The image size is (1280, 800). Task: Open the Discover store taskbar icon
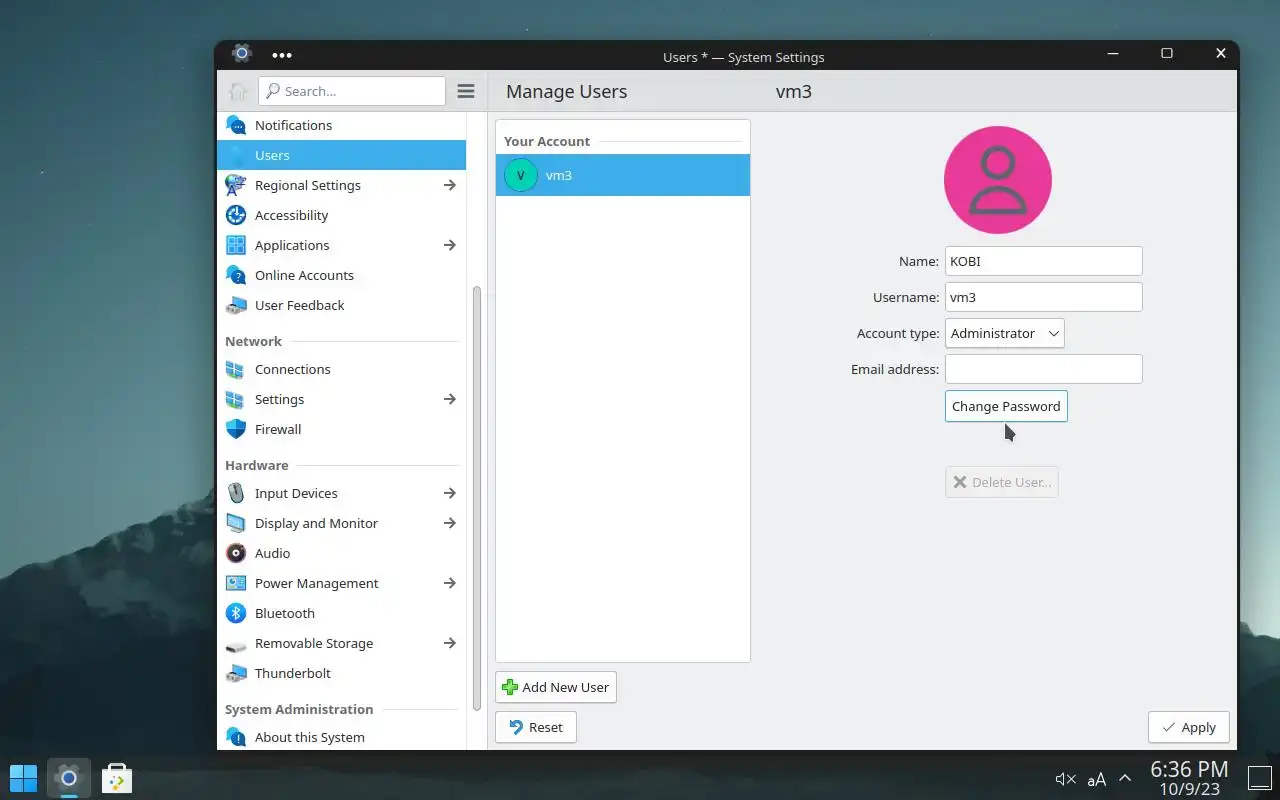[x=117, y=778]
